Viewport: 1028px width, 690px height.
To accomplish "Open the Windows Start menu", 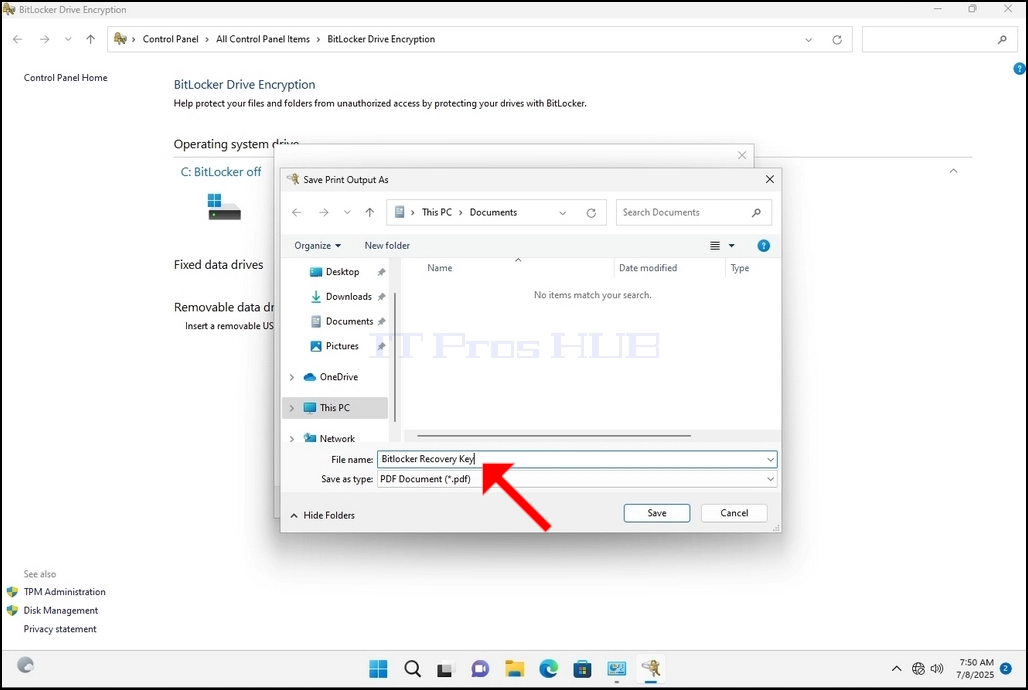I will [378, 669].
